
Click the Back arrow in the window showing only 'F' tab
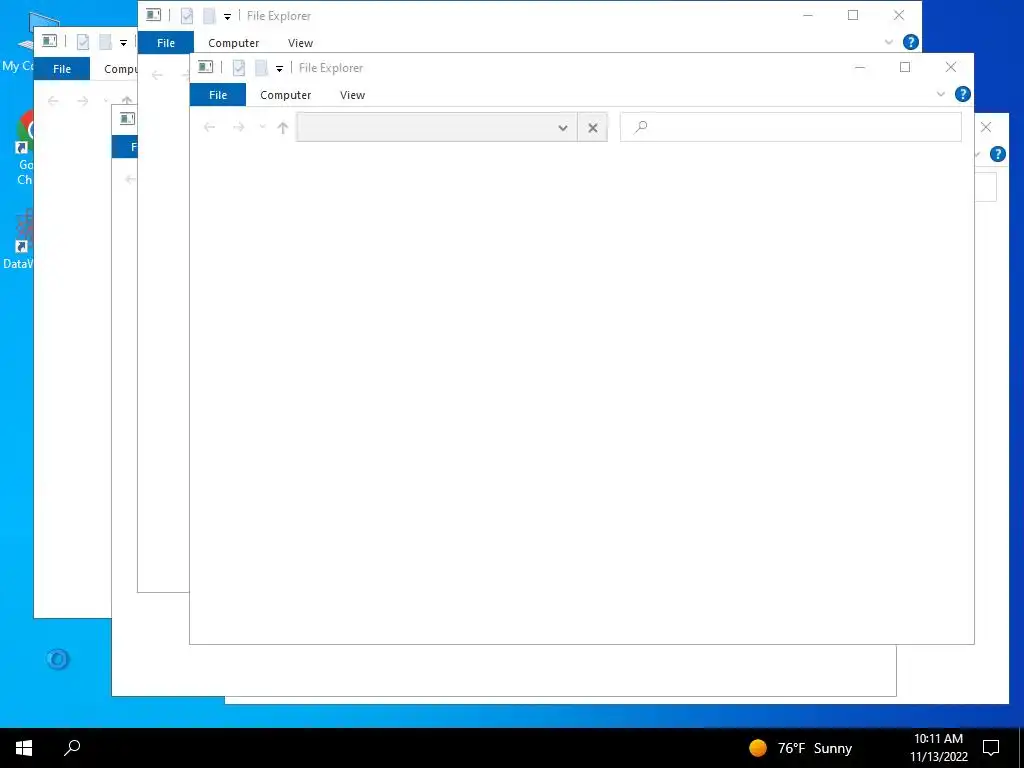tap(131, 180)
